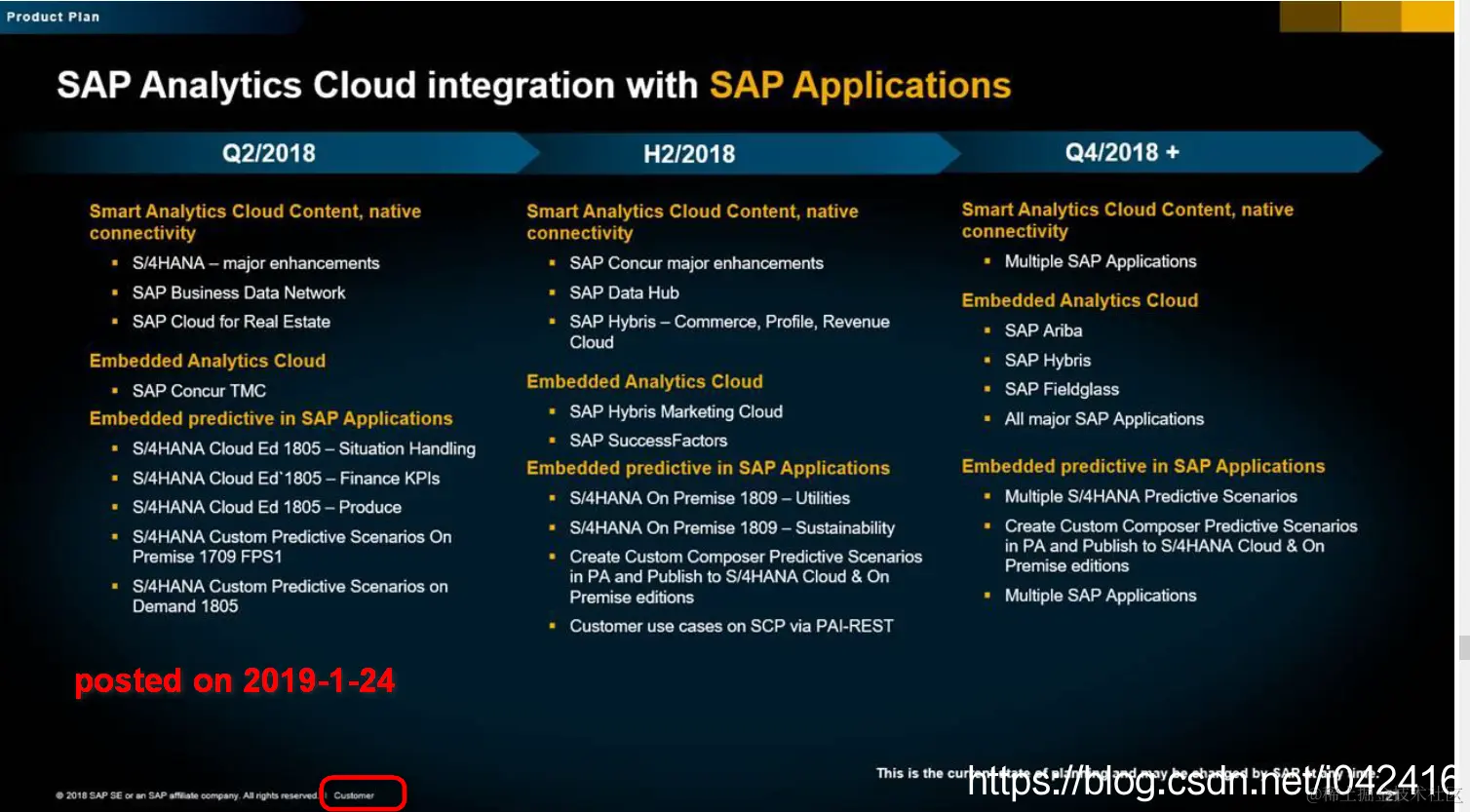Click the 'SAP Data Hub' bullet
1470x812 pixels.
pyautogui.click(x=624, y=292)
